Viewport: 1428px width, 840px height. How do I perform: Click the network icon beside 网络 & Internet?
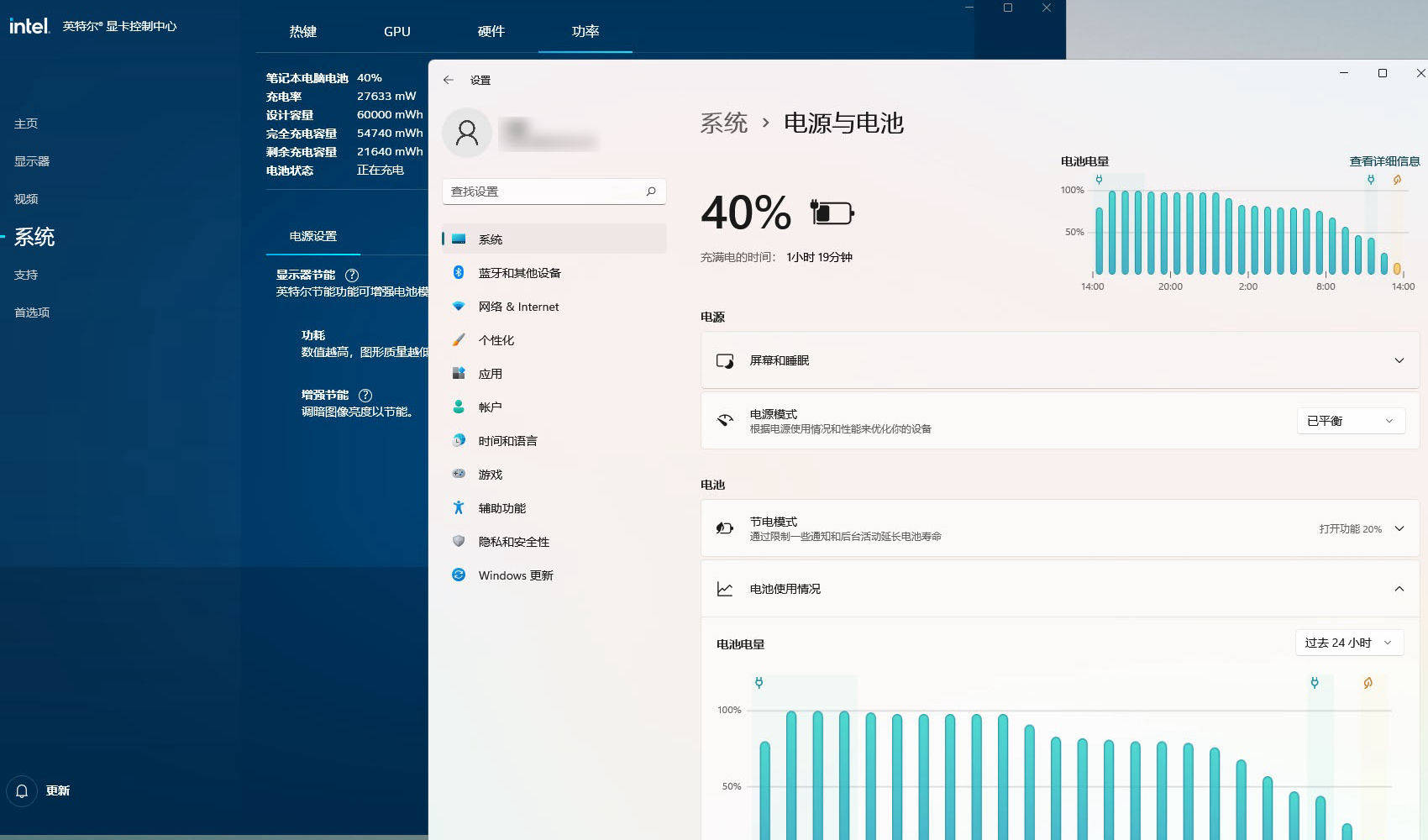(459, 306)
